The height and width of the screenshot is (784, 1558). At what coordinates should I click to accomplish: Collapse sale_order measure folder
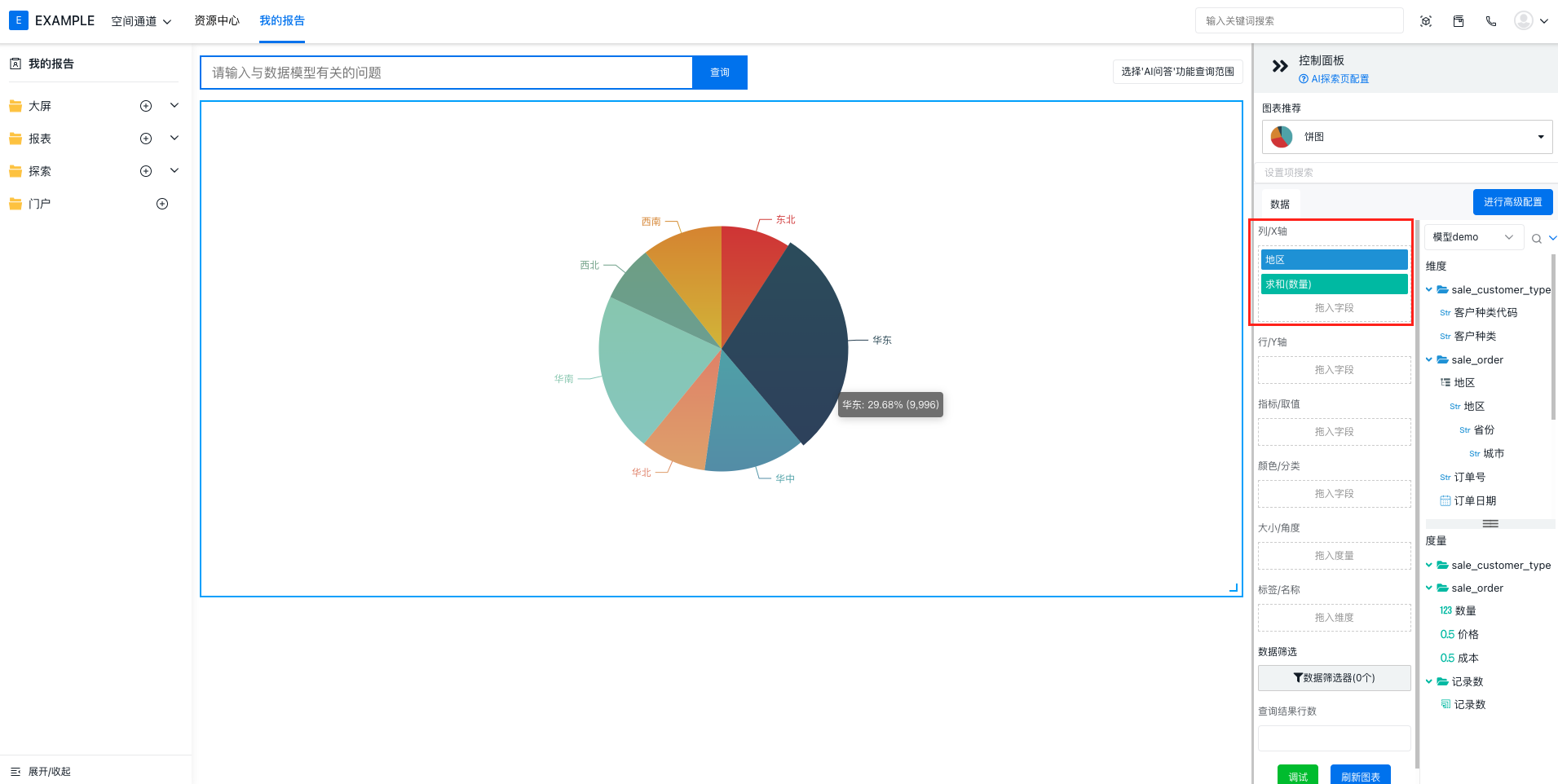[x=1429, y=588]
